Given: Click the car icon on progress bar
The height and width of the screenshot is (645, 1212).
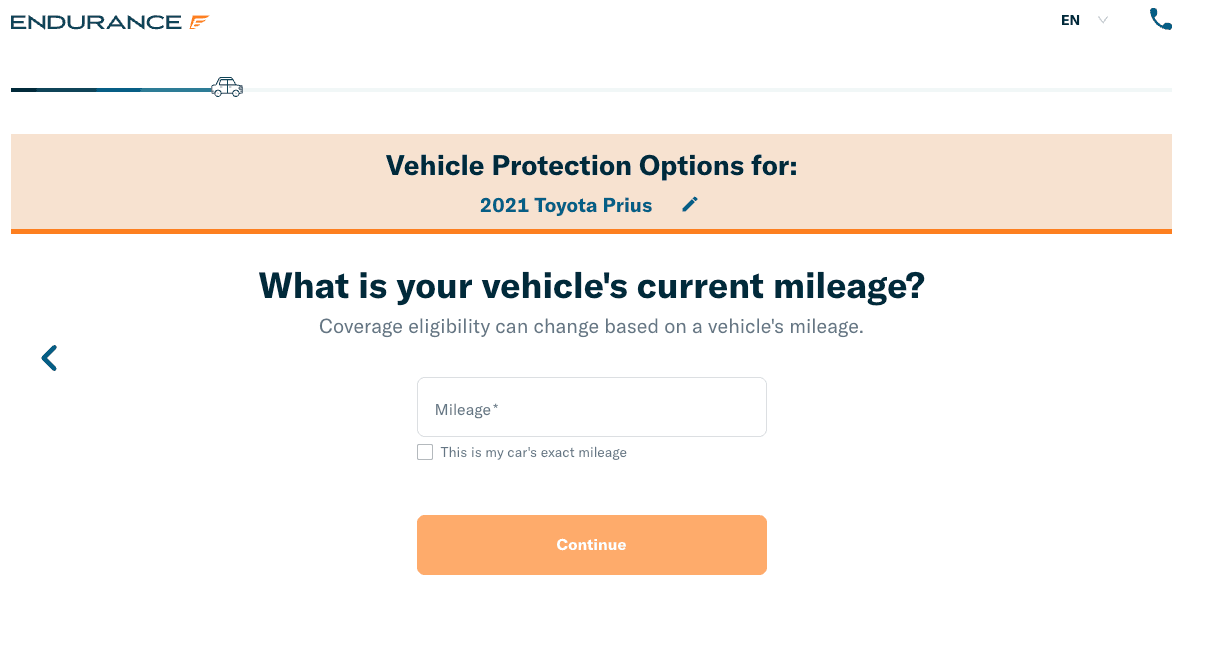Looking at the screenshot, I should (227, 88).
